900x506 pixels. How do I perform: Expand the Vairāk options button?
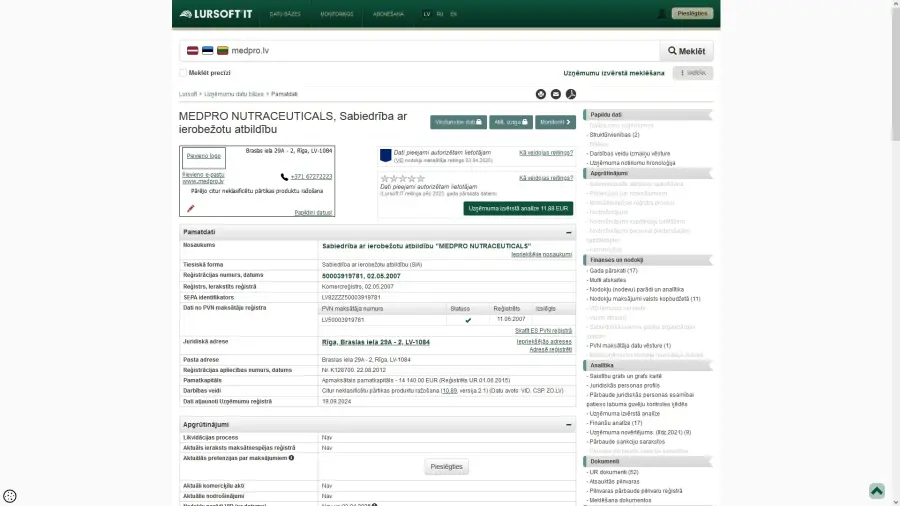693,73
